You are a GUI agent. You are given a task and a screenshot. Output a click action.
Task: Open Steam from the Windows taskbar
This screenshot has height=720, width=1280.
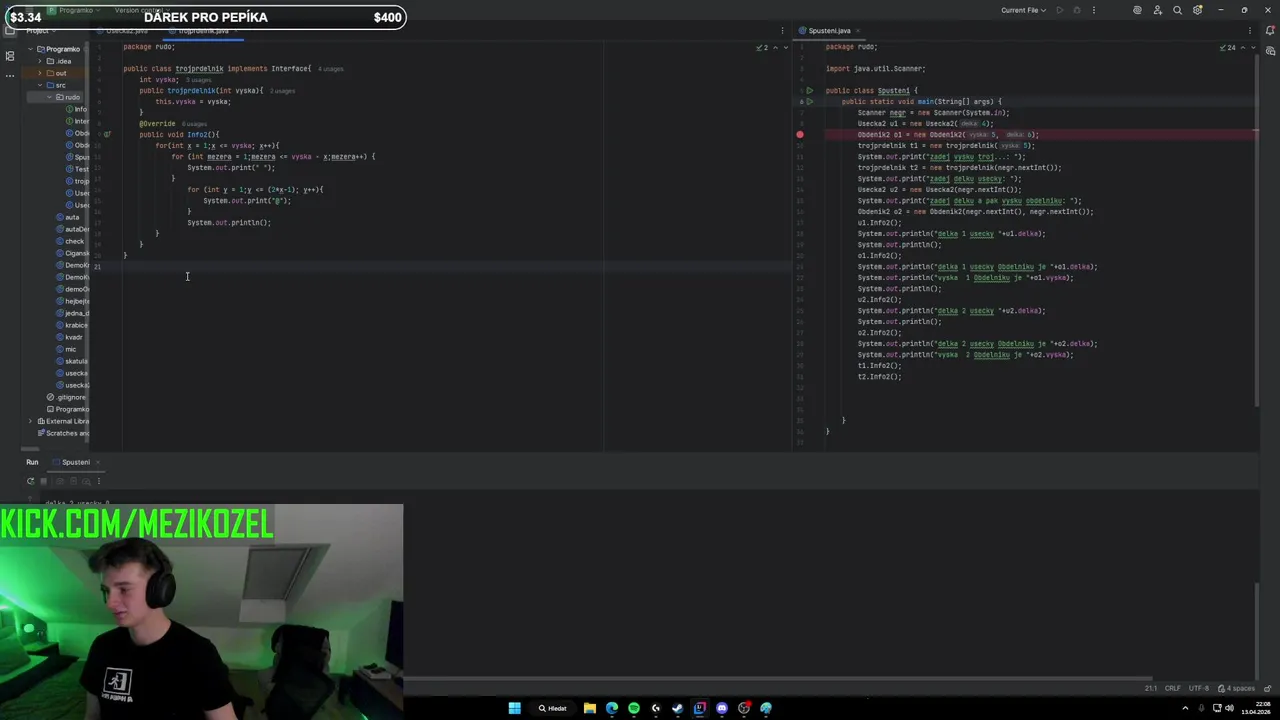678,708
